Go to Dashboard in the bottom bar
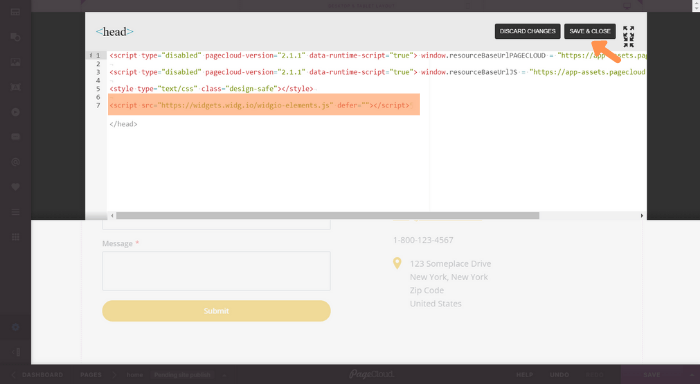The image size is (700, 384). pyautogui.click(x=42, y=375)
